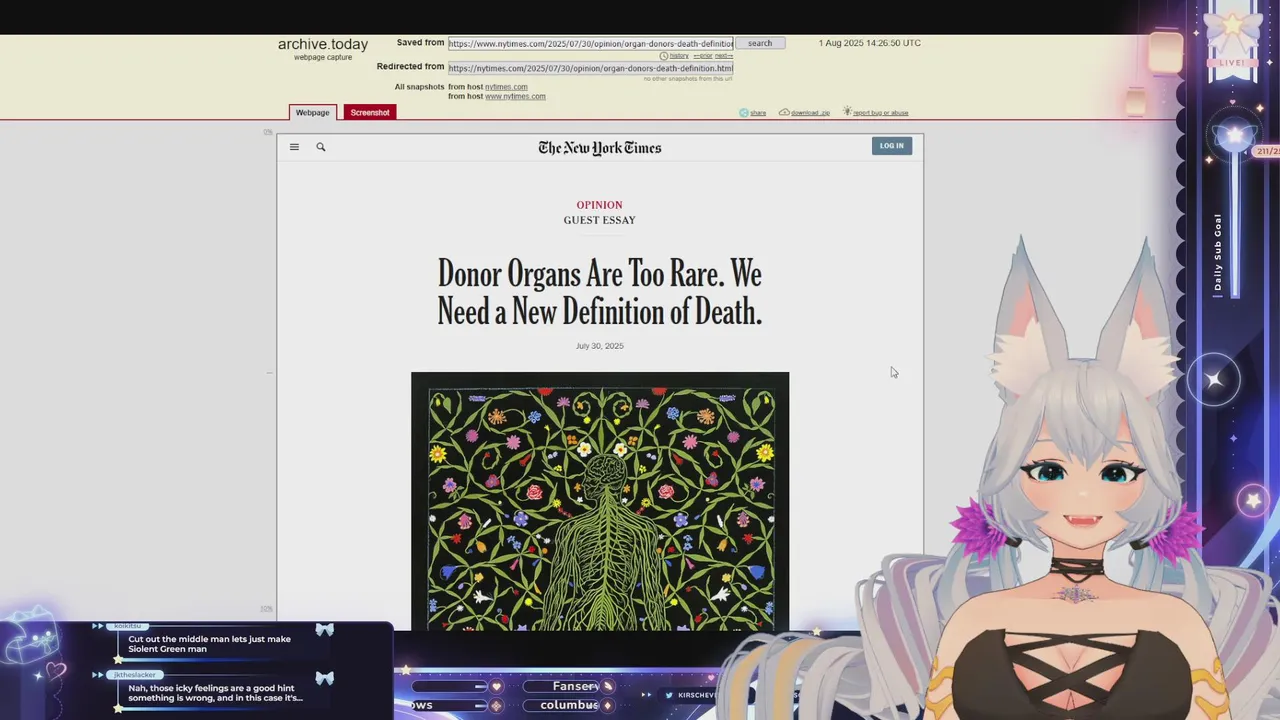This screenshot has height=720, width=1280.
Task: Open the NYT hamburger menu
Action: [294, 147]
